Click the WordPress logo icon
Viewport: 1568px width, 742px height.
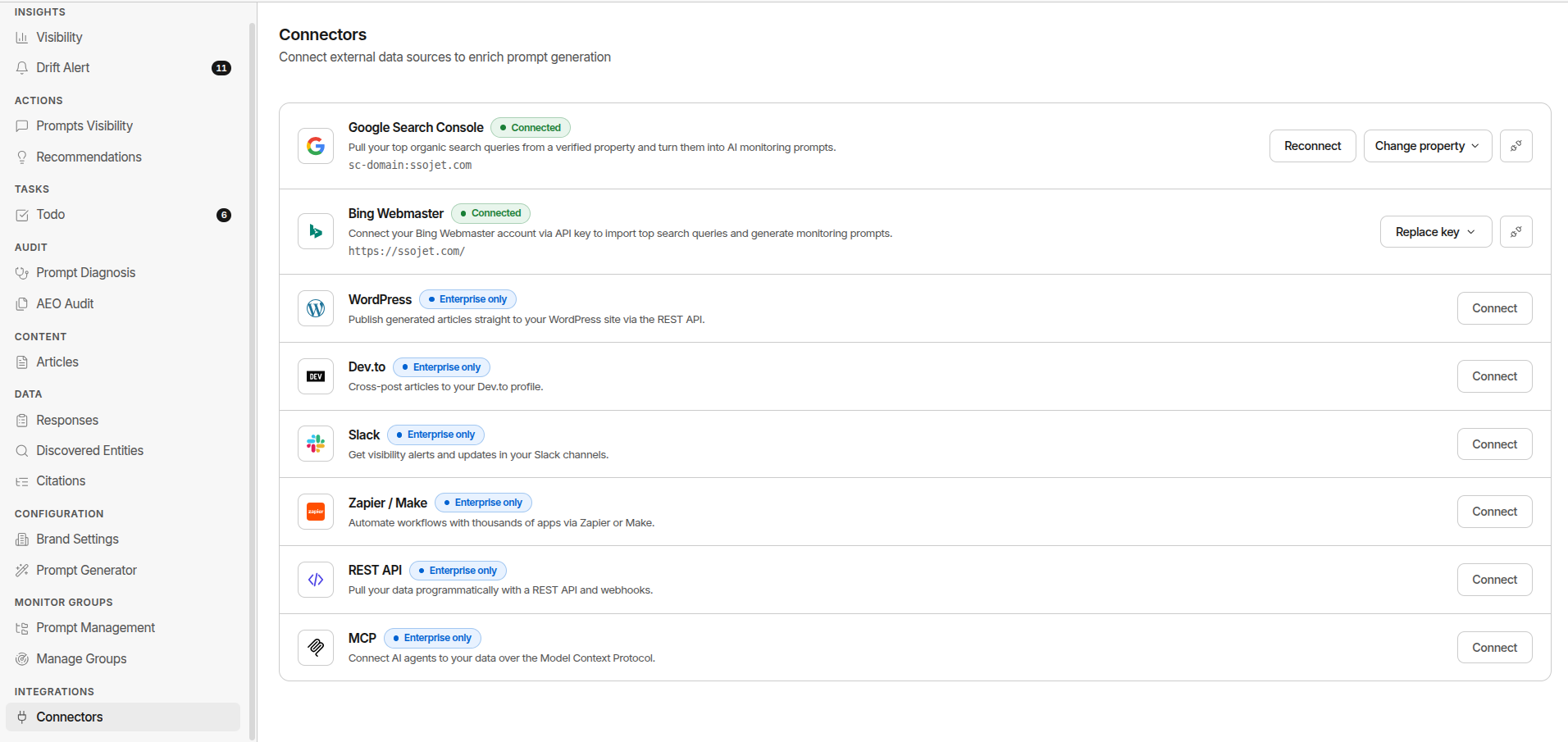click(x=316, y=308)
